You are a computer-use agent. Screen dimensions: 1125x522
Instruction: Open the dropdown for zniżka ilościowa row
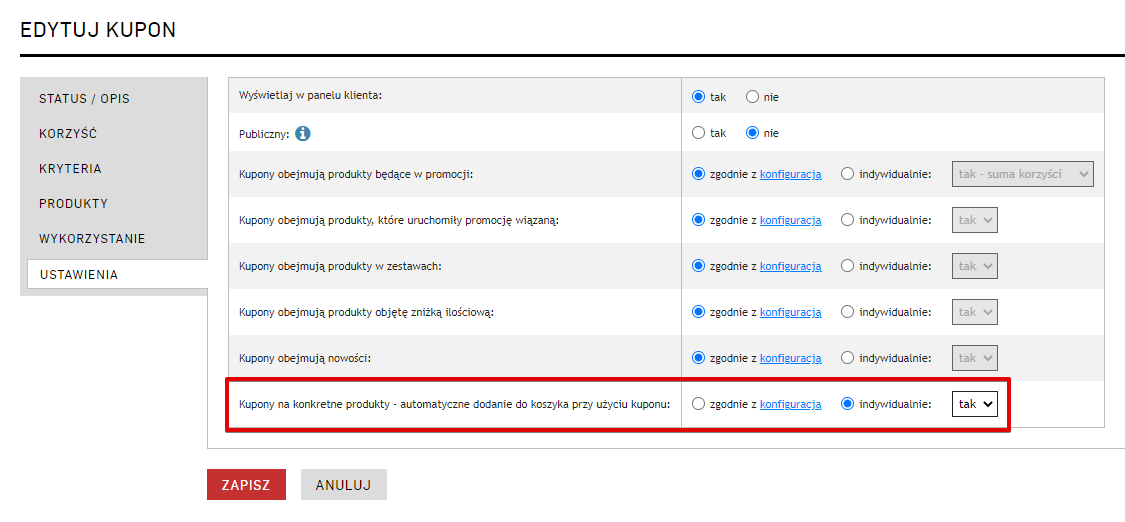point(974,312)
